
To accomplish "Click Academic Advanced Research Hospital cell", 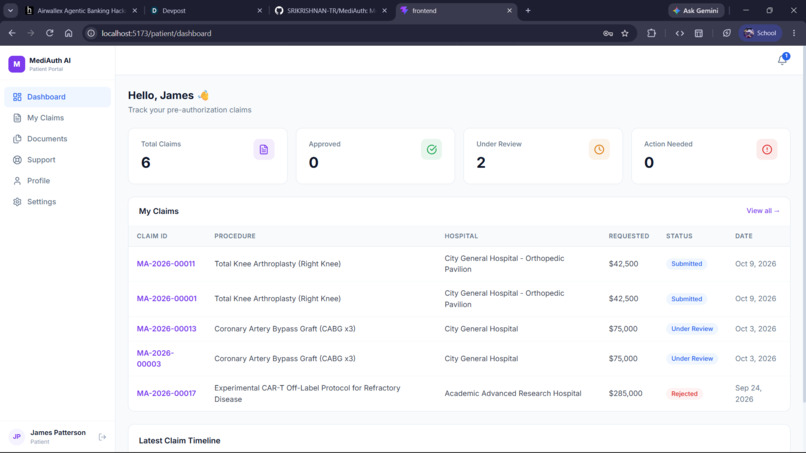I will coord(512,393).
